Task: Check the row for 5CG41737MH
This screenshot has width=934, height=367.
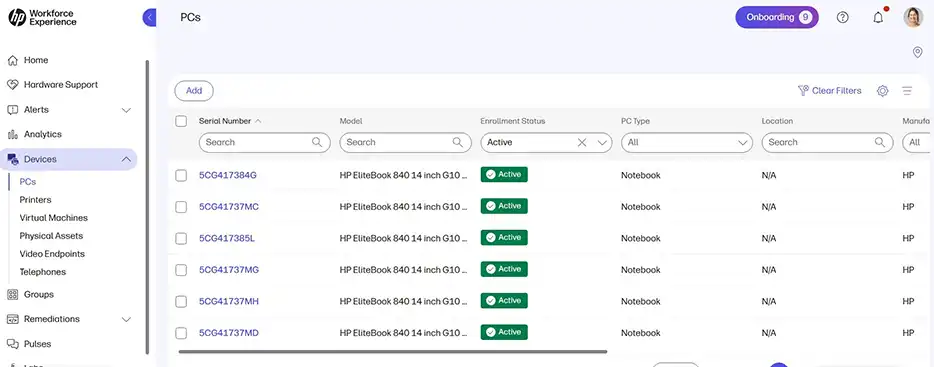Action: point(181,301)
